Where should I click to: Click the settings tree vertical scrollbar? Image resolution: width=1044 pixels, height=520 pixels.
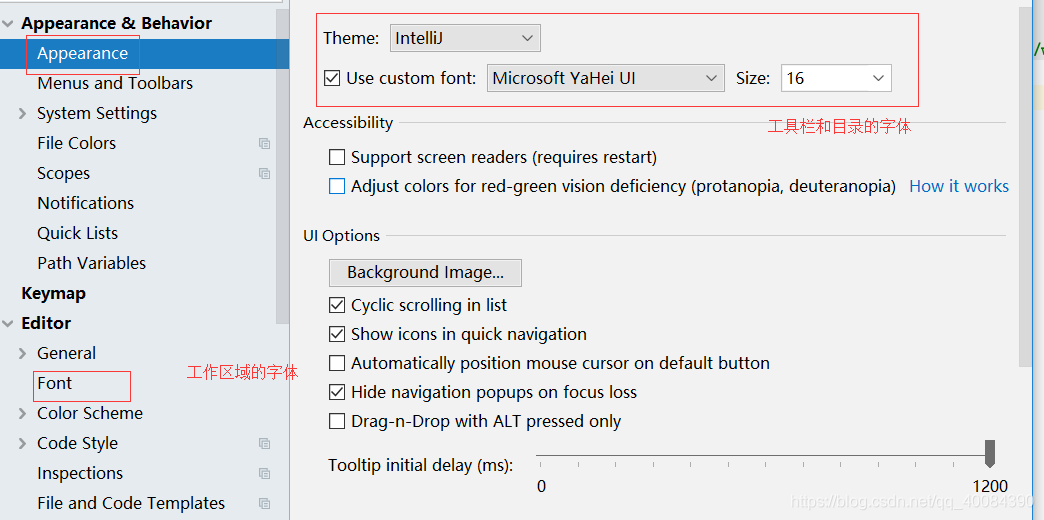tap(283, 166)
